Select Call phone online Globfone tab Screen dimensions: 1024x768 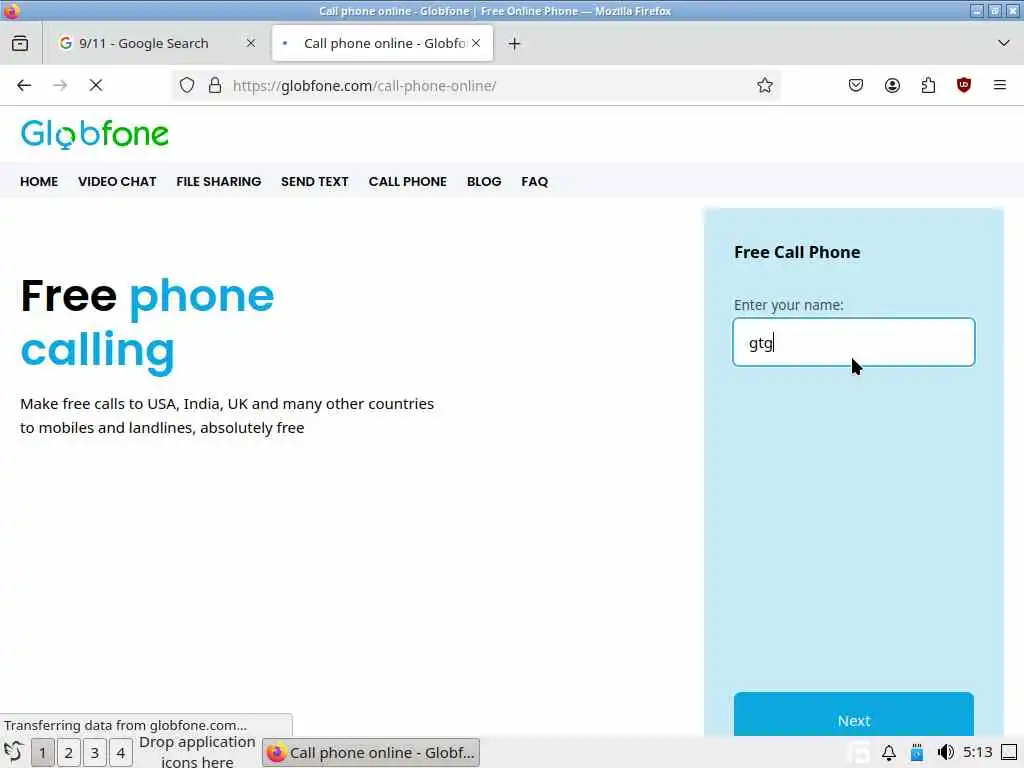[383, 43]
